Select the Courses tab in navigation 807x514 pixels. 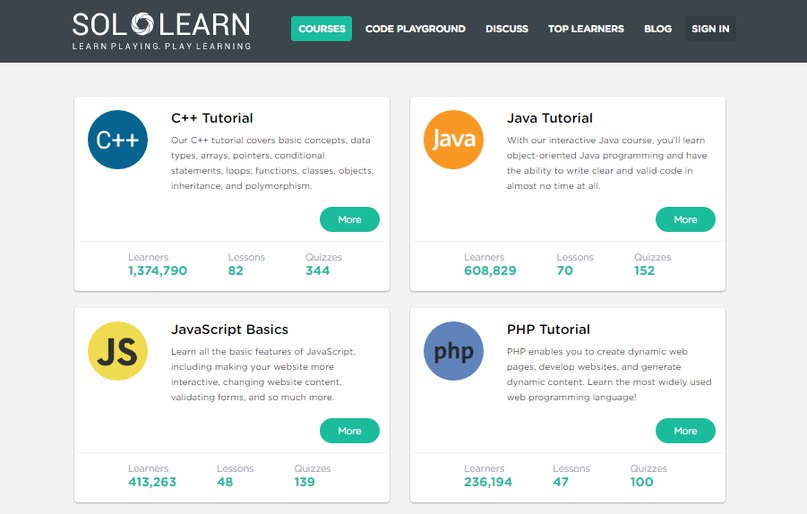pos(322,29)
